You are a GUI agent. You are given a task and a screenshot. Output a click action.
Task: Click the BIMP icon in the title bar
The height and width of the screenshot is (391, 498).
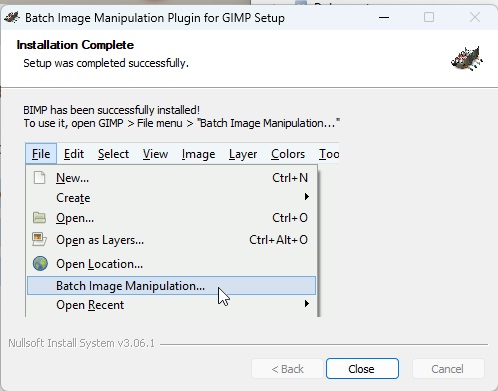(12, 17)
